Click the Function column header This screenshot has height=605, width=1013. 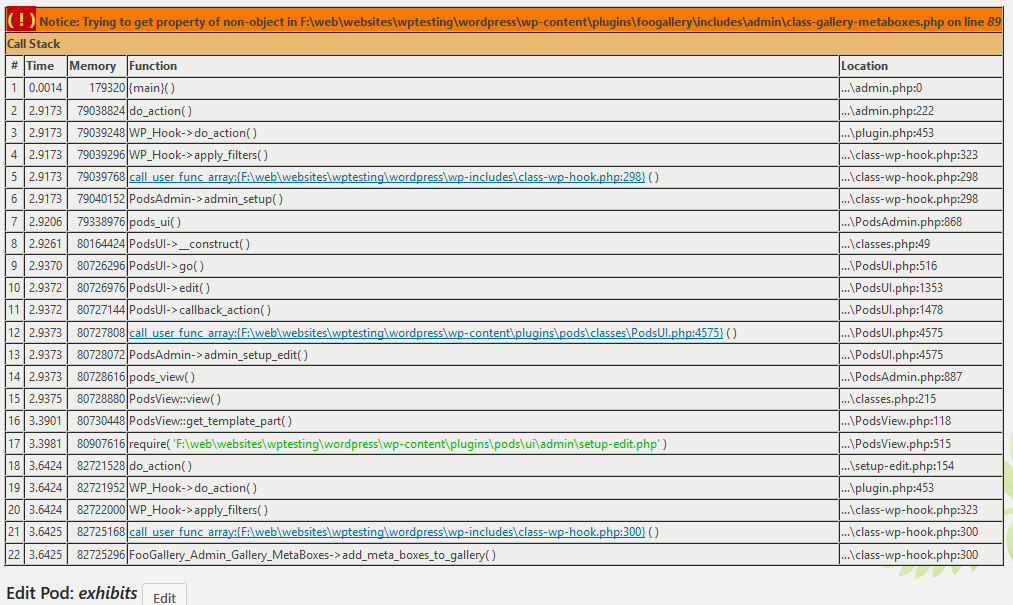[x=483, y=66]
